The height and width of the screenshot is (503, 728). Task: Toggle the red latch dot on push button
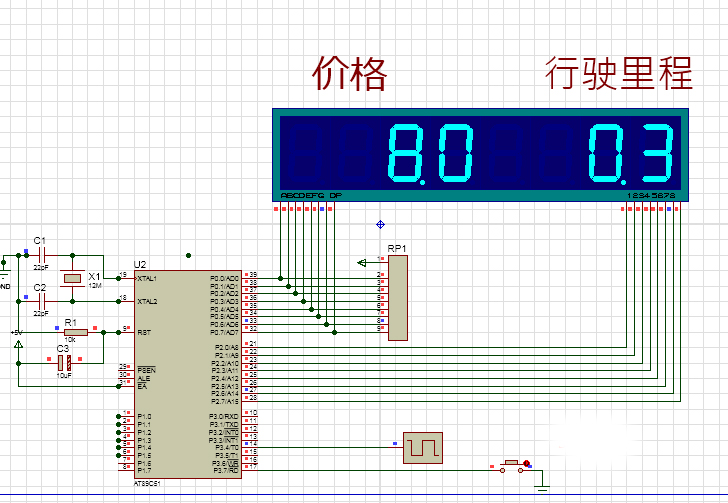(526, 464)
